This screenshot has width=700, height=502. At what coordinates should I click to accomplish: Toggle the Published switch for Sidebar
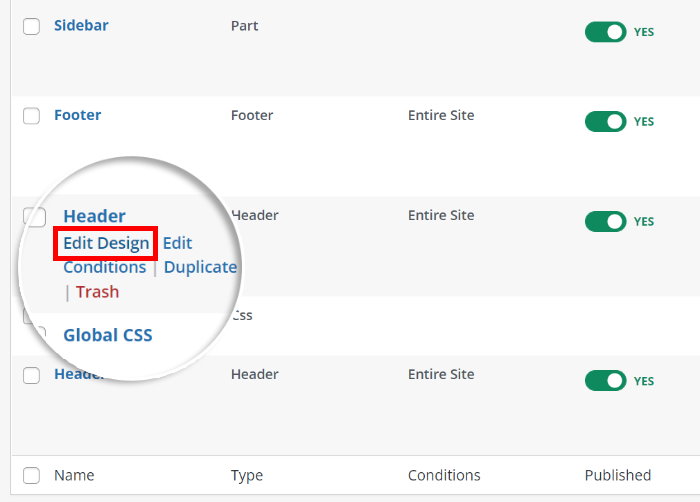tap(605, 32)
